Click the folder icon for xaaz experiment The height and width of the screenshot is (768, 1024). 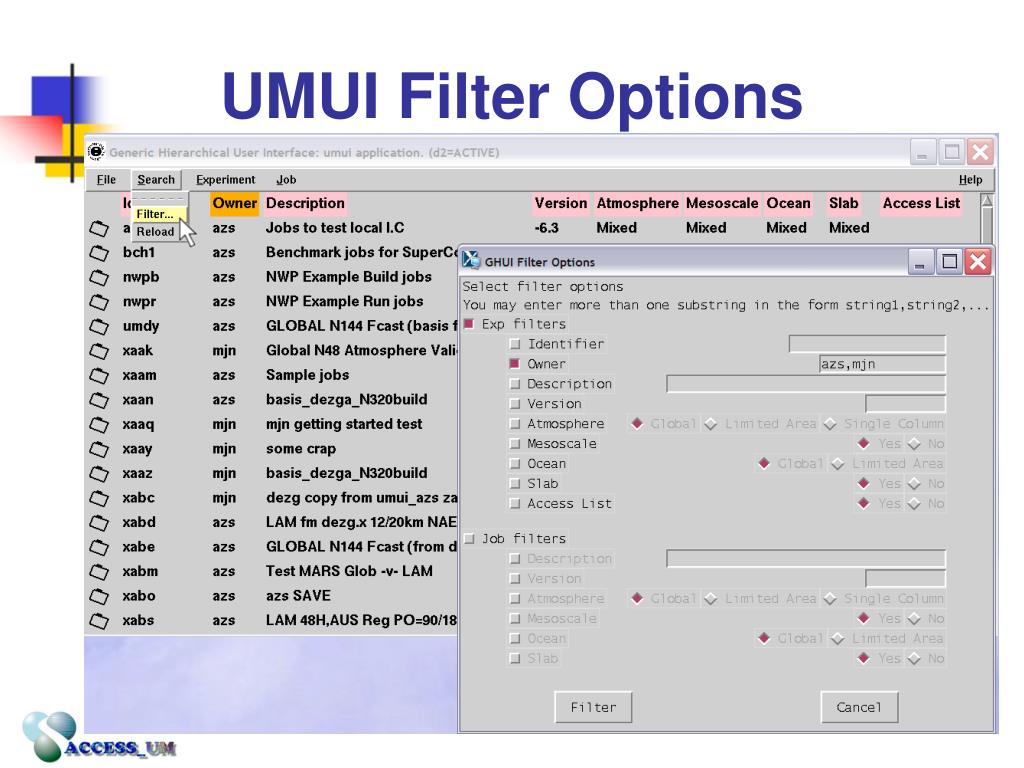coord(99,474)
